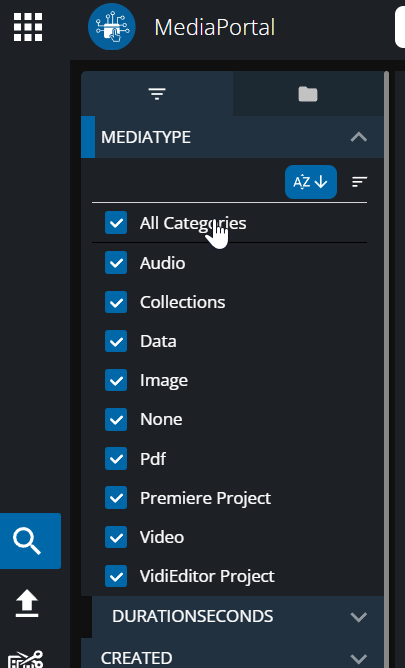405x668 pixels.
Task: Click the Collections label text
Action: (182, 302)
